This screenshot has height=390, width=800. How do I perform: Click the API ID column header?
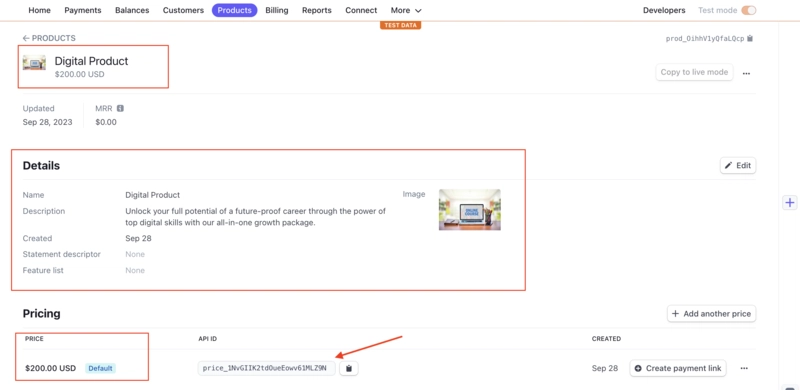click(208, 338)
